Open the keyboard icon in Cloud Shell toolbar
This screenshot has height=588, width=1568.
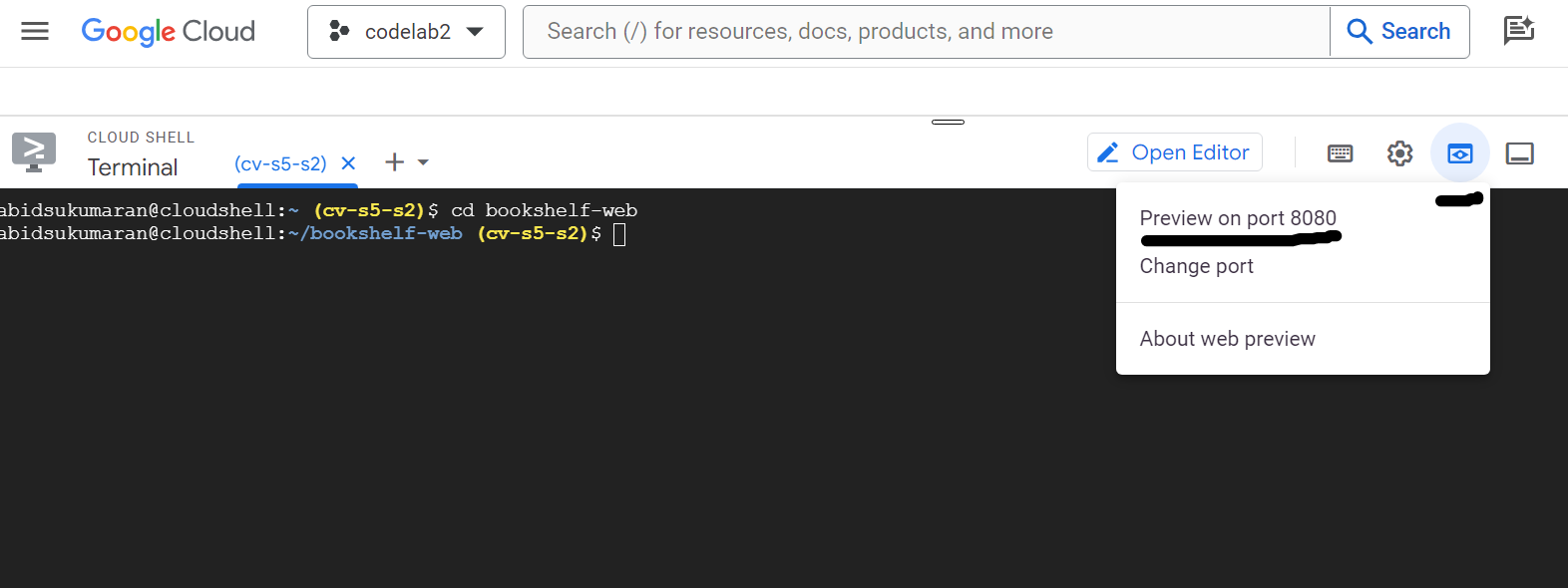[1340, 153]
